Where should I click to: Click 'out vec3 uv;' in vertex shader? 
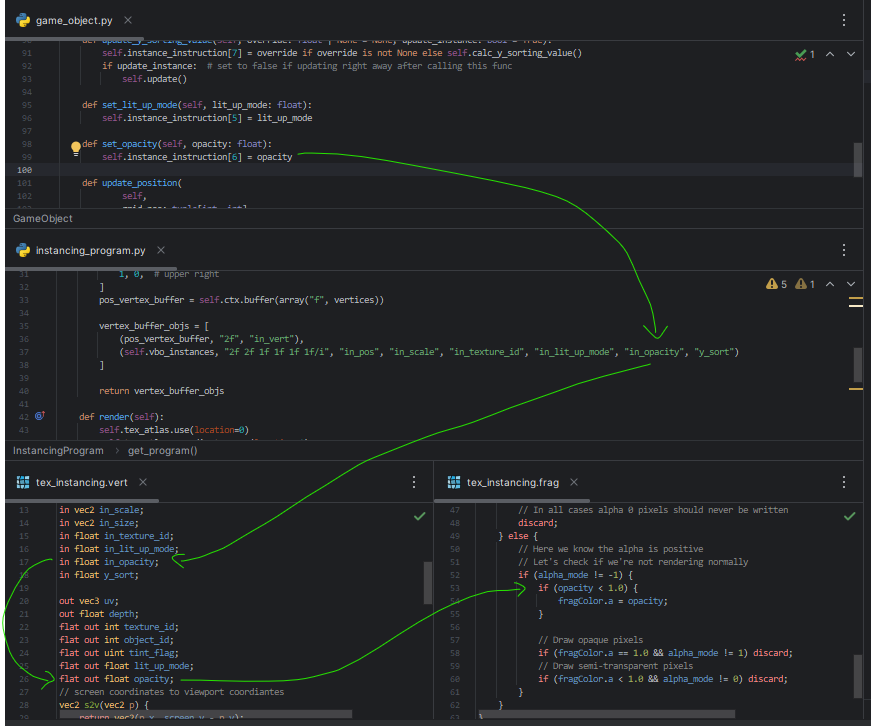click(89, 601)
